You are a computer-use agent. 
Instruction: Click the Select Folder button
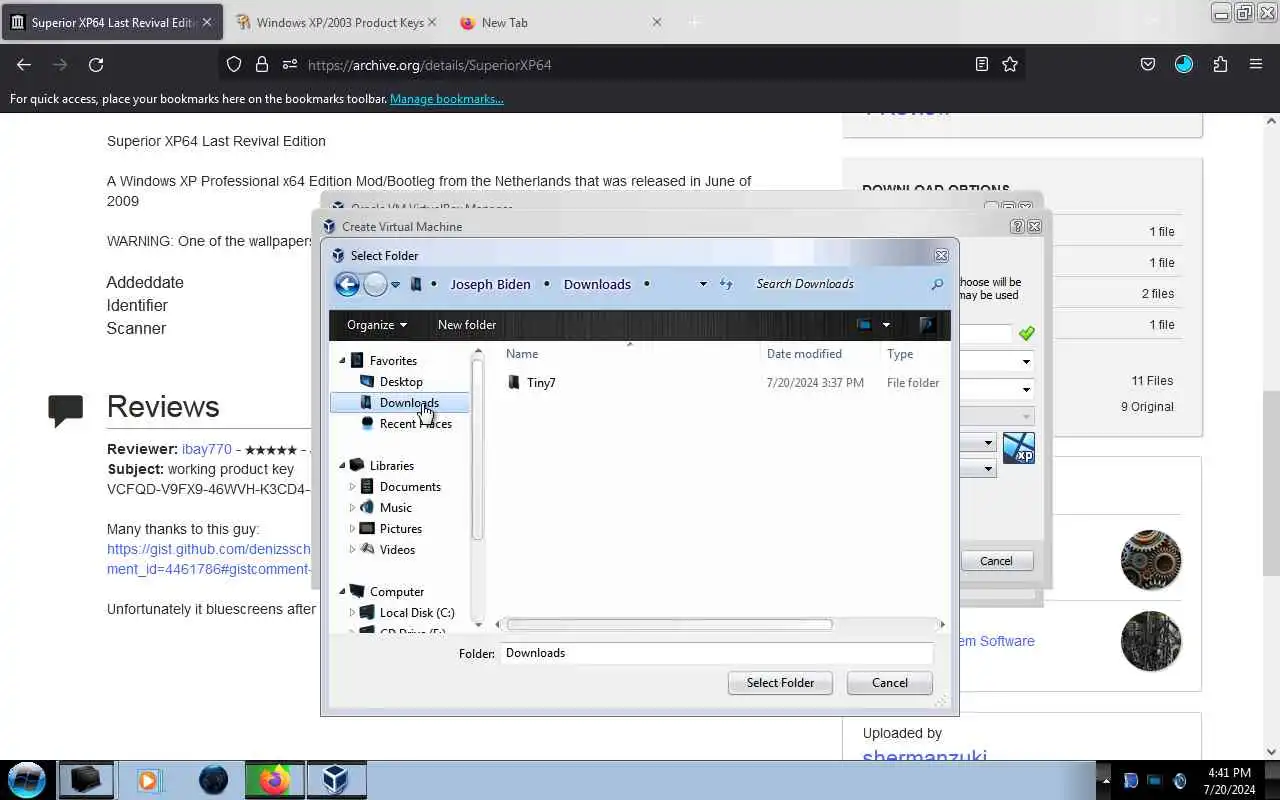tap(780, 683)
